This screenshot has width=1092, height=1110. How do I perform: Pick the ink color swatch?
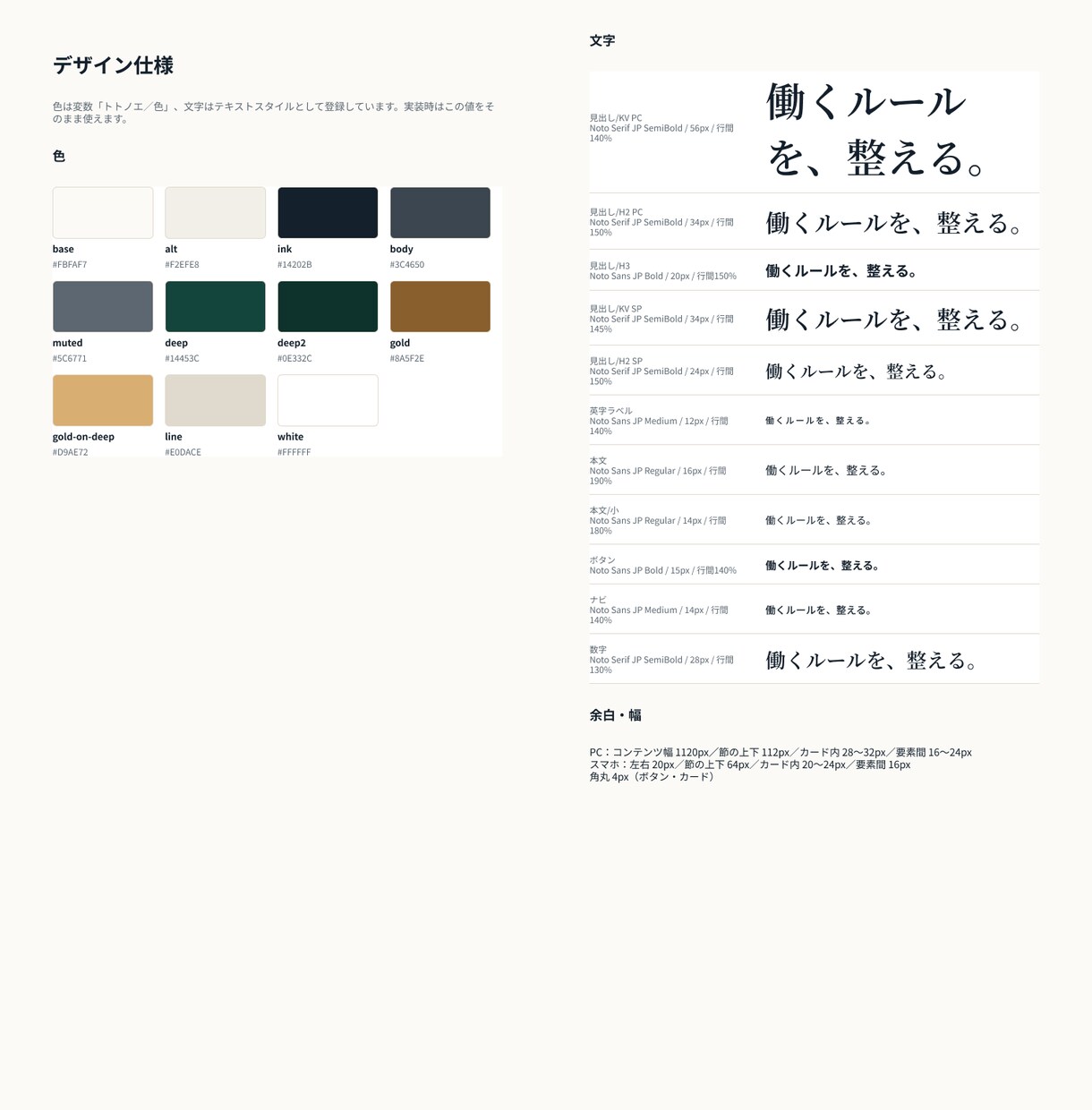click(x=328, y=213)
